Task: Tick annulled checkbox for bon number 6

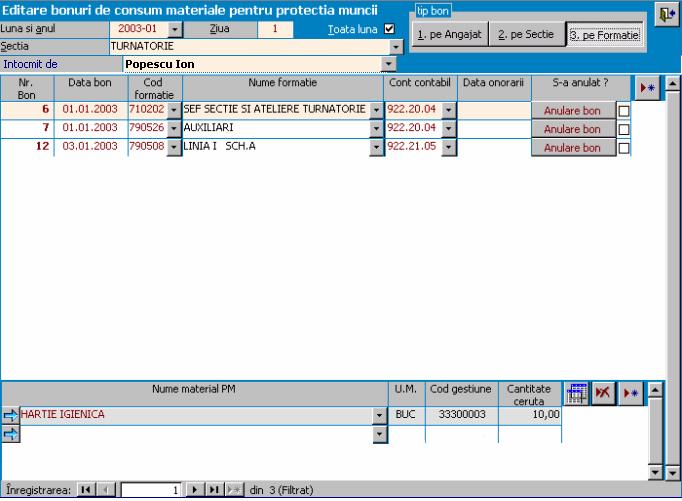Action: pos(624,110)
